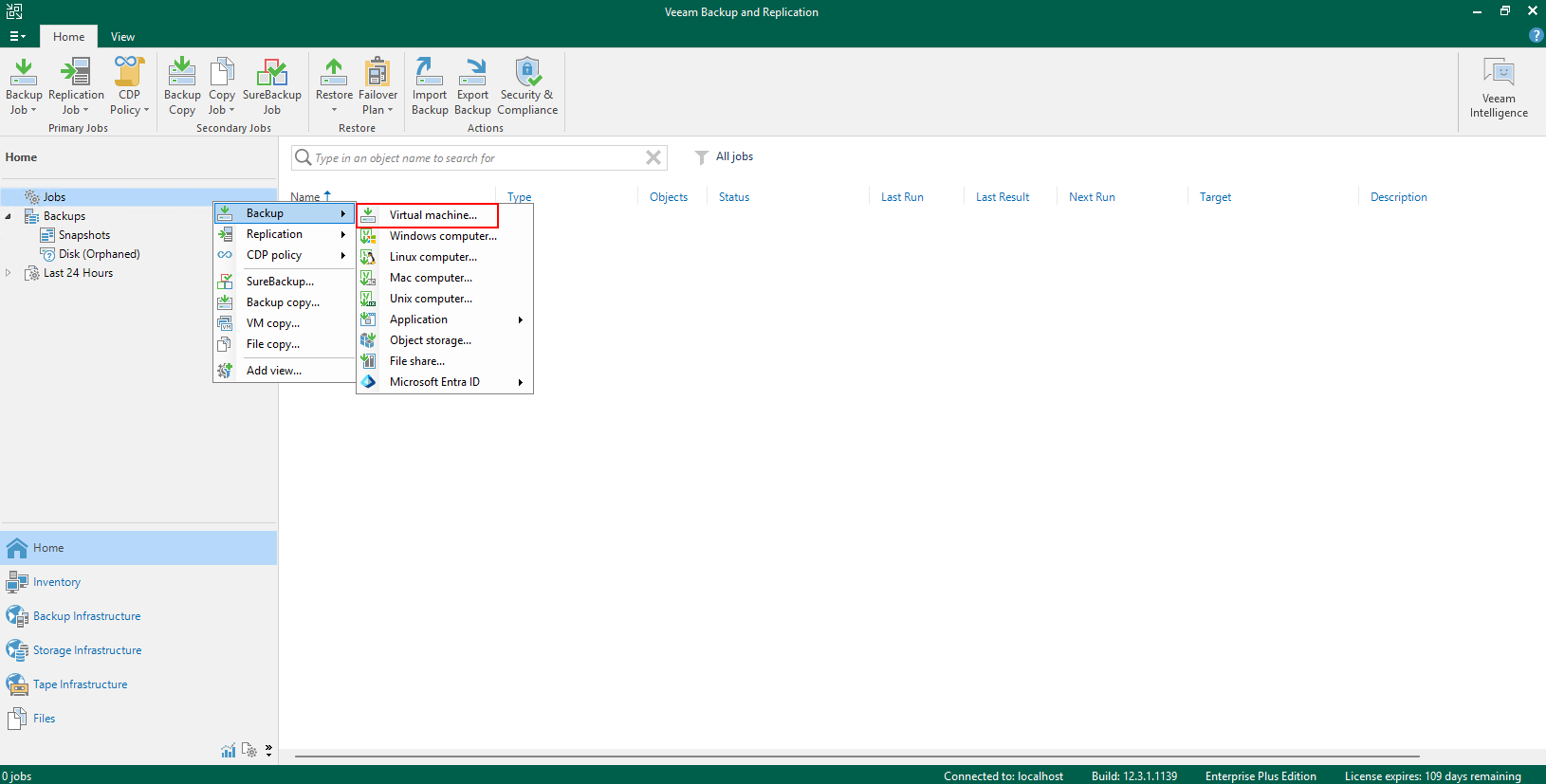The image size is (1546, 784).
Task: Sort by the Name column header
Action: [x=305, y=197]
